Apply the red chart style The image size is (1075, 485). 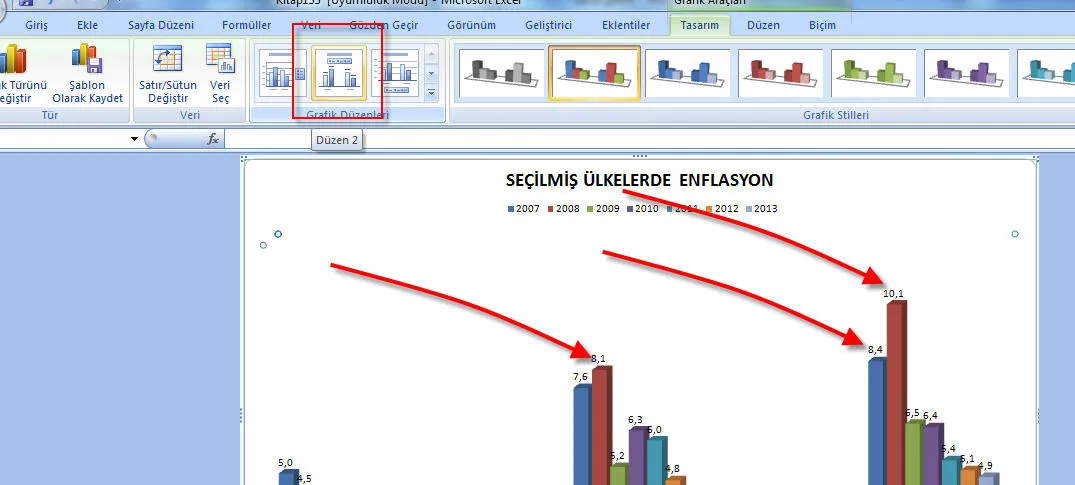pyautogui.click(x=780, y=73)
